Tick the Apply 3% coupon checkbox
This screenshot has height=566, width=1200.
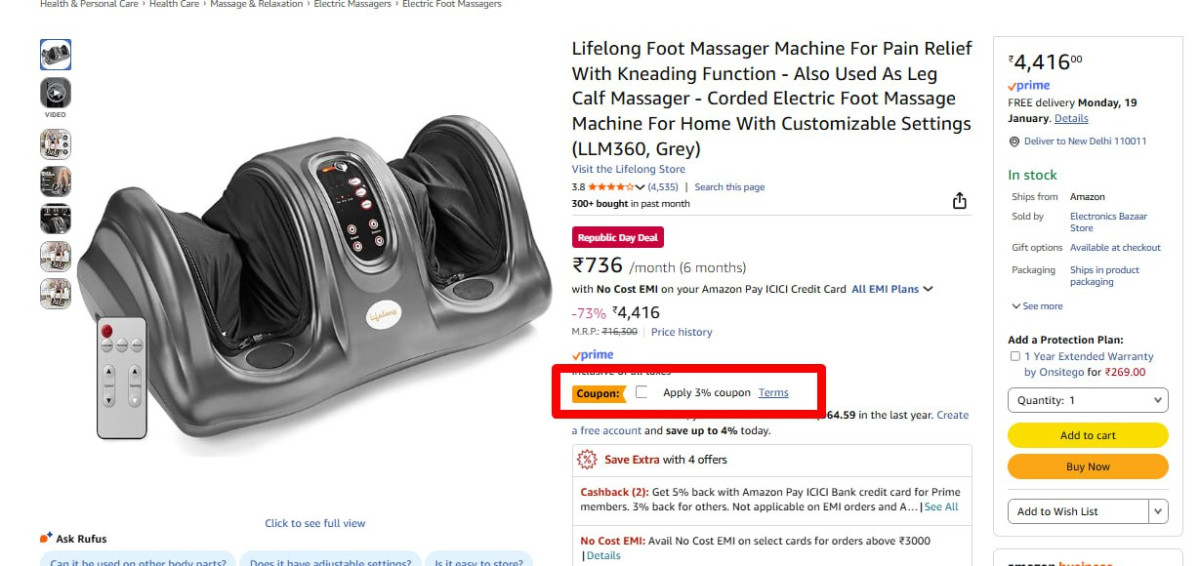pyautogui.click(x=641, y=392)
